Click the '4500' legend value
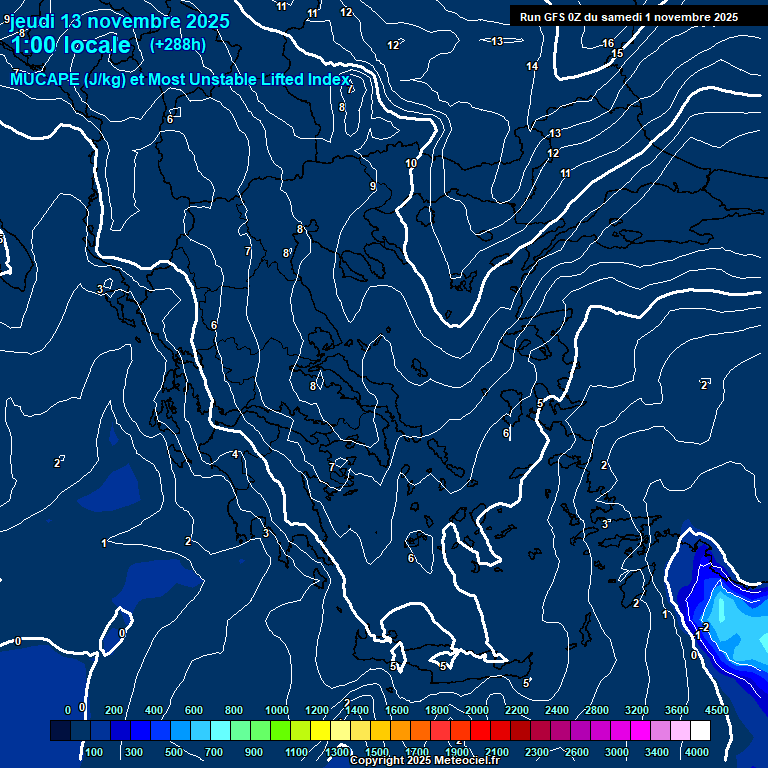 717,710
